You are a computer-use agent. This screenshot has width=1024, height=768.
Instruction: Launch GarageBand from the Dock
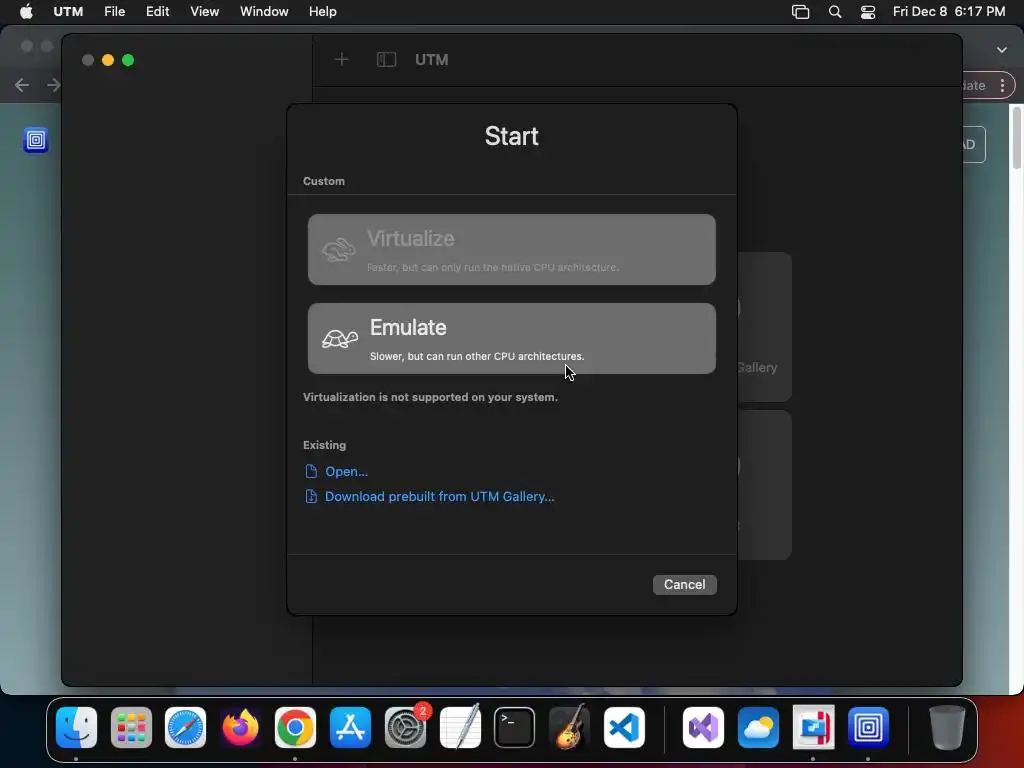pos(569,728)
